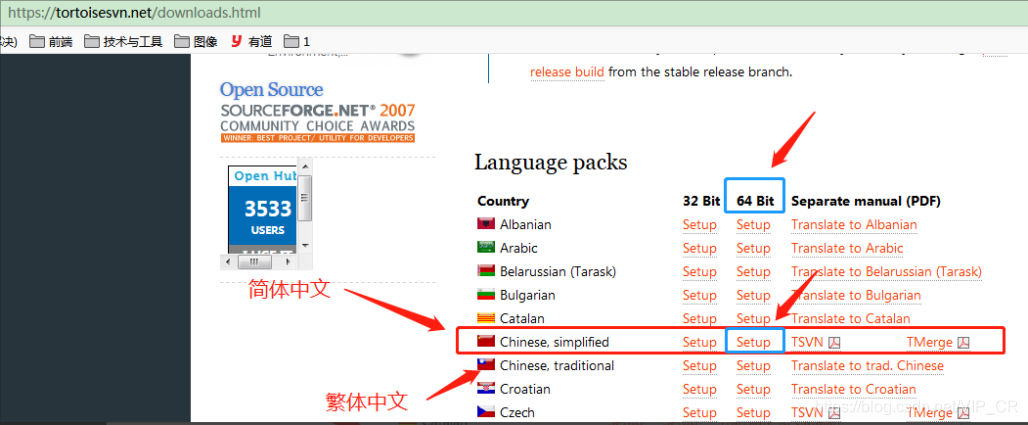Open Translate to Belarussian (Tarask) link
Screen dimensions: 1028x425
pyautogui.click(x=886, y=272)
